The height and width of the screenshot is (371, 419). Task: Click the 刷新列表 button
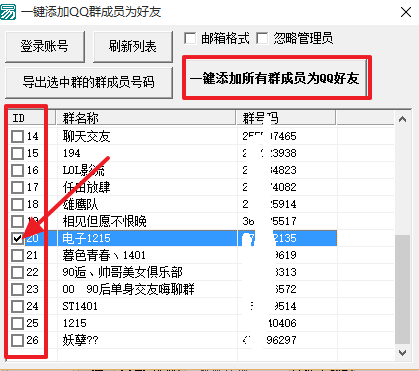tap(133, 46)
